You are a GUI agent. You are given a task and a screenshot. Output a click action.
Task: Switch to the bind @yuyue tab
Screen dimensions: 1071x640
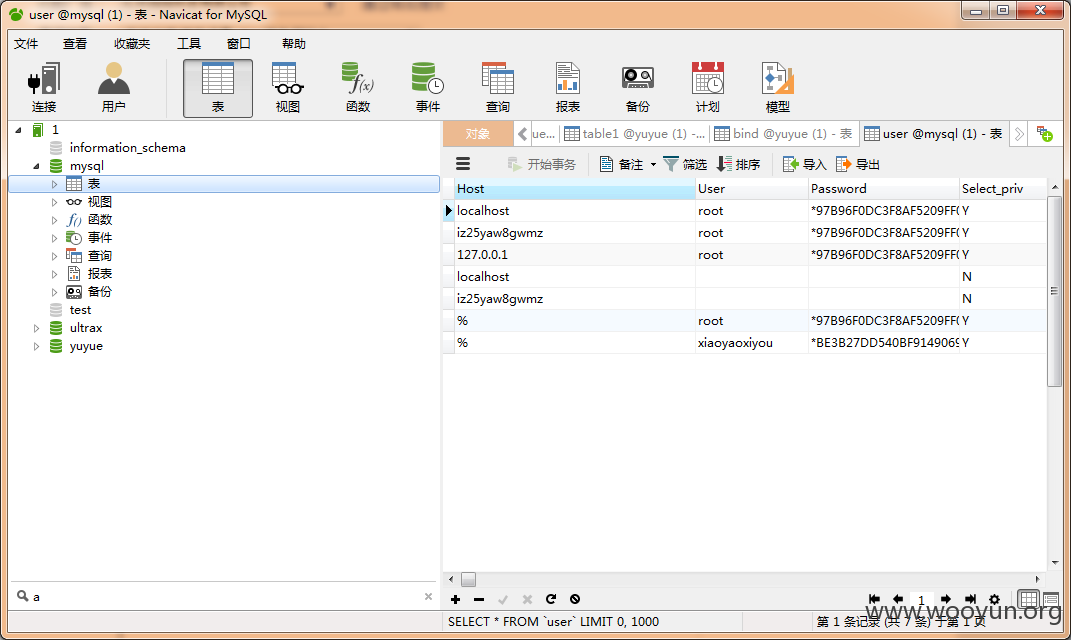point(783,134)
